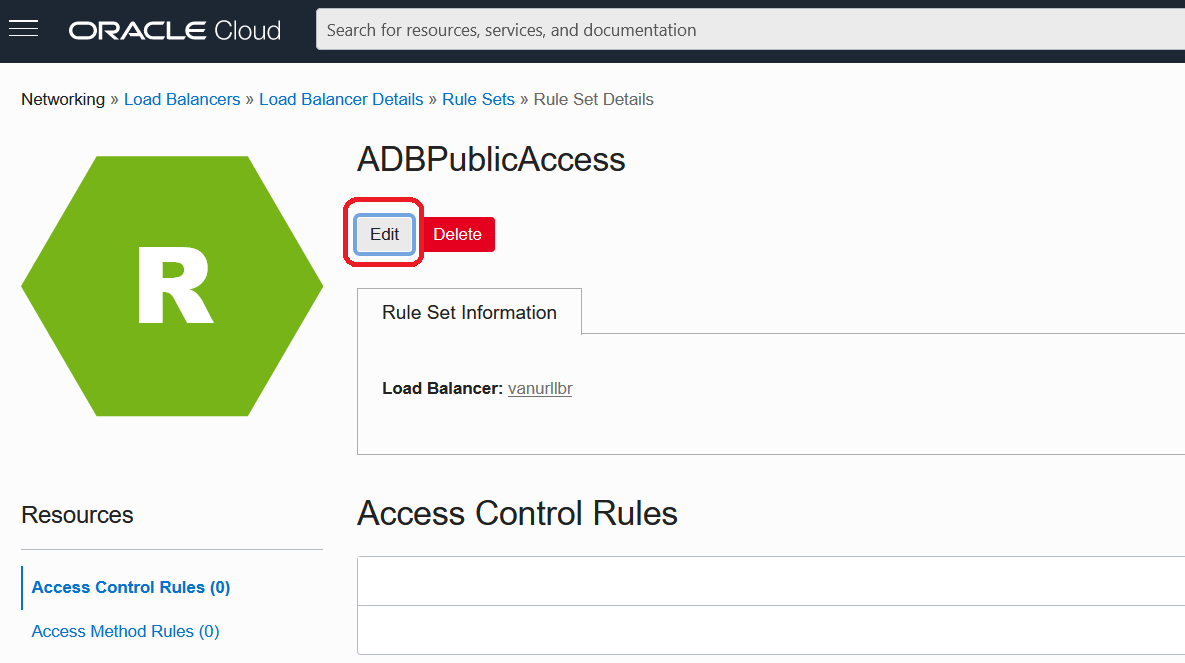
Task: Click the Oracle Cloud logo
Action: pos(175,30)
